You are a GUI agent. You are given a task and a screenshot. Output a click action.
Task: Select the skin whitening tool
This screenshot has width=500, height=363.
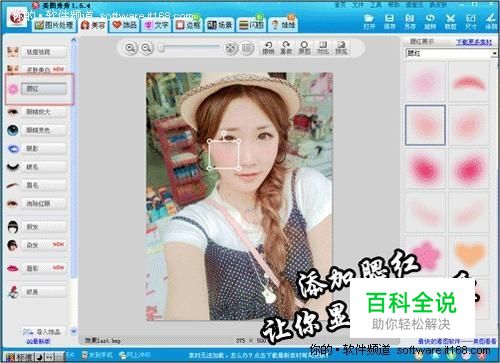44,69
